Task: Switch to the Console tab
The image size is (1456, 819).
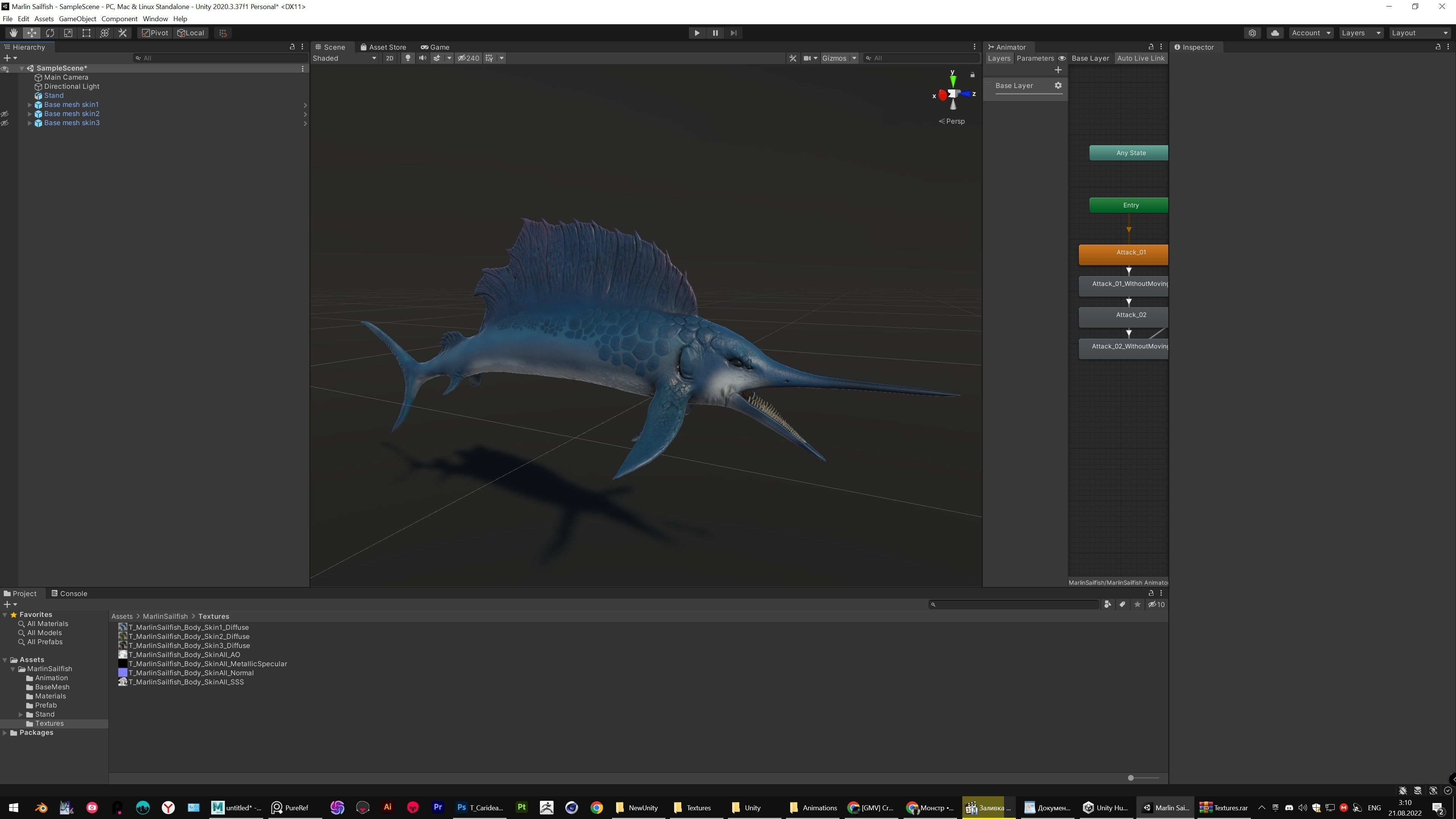Action: click(x=69, y=593)
